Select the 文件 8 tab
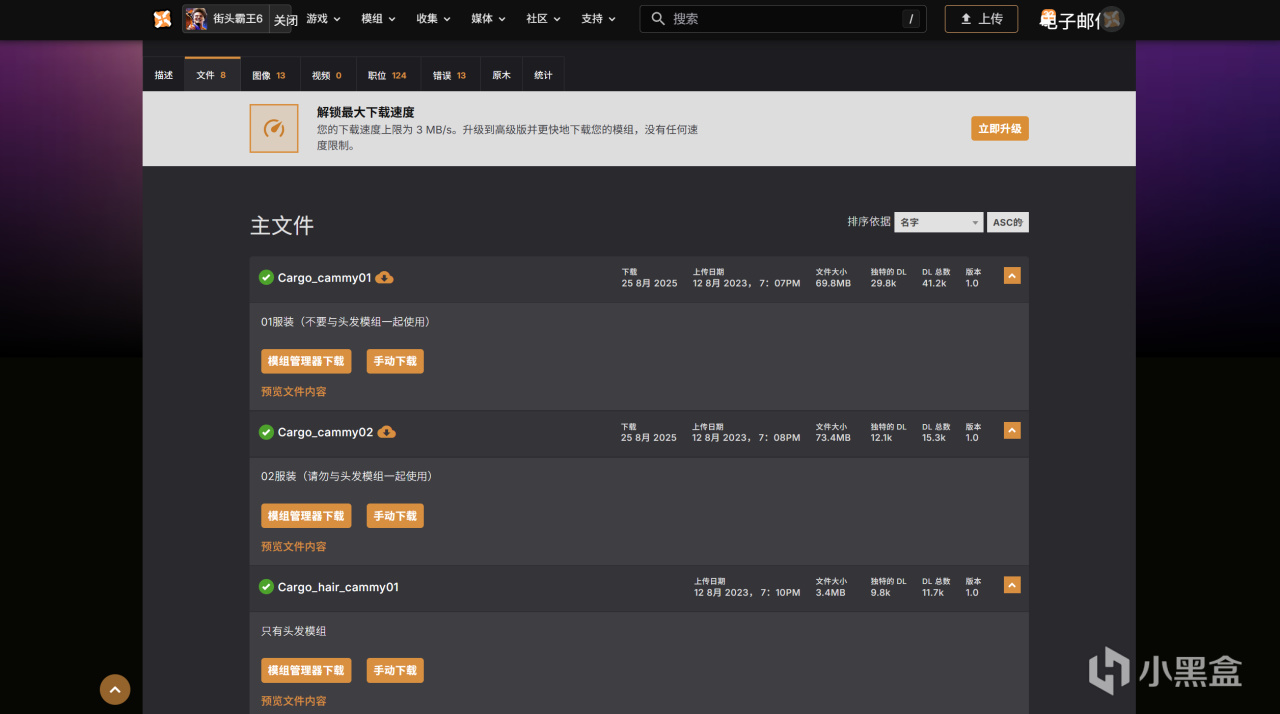 [x=212, y=75]
